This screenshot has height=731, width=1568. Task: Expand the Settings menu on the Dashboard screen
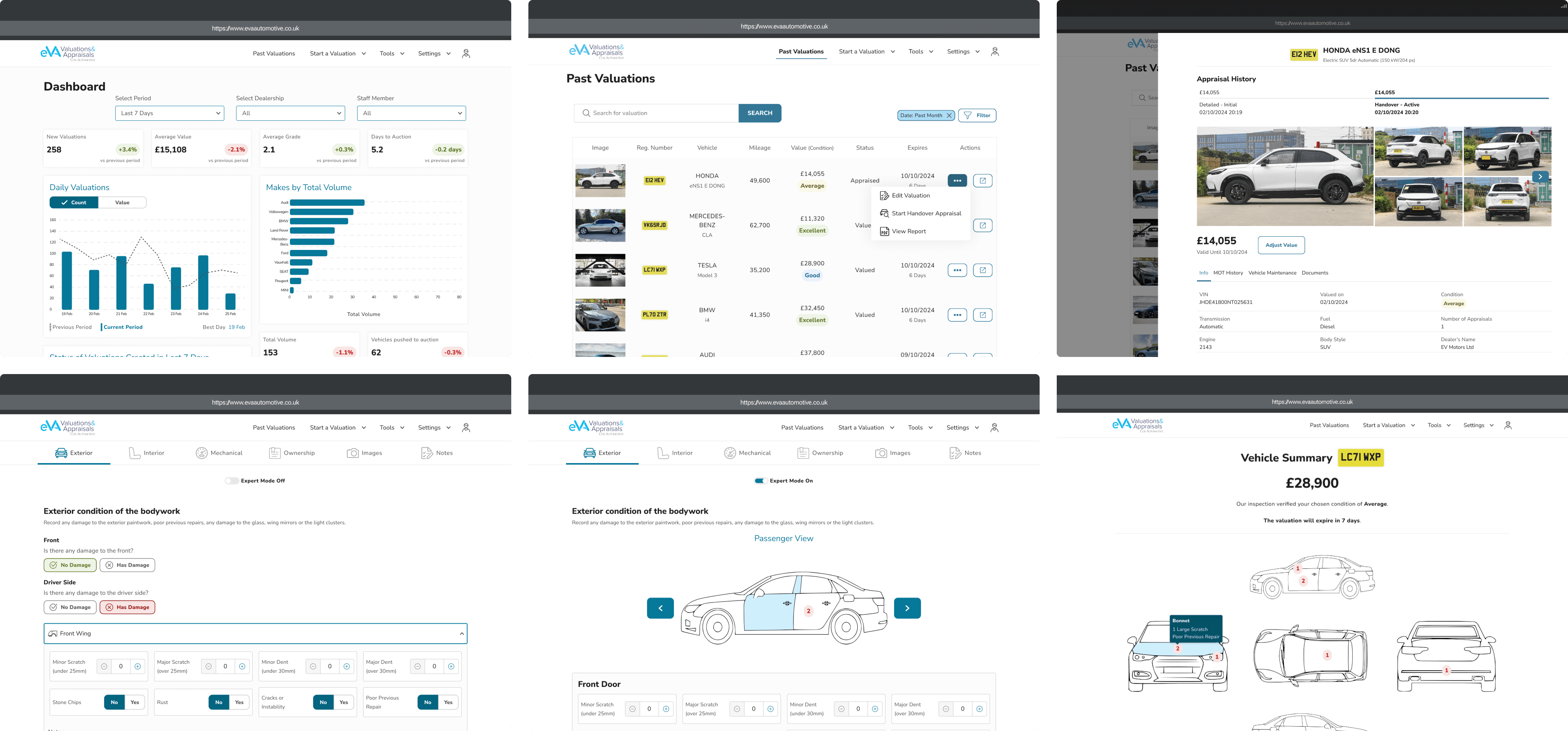(x=434, y=53)
